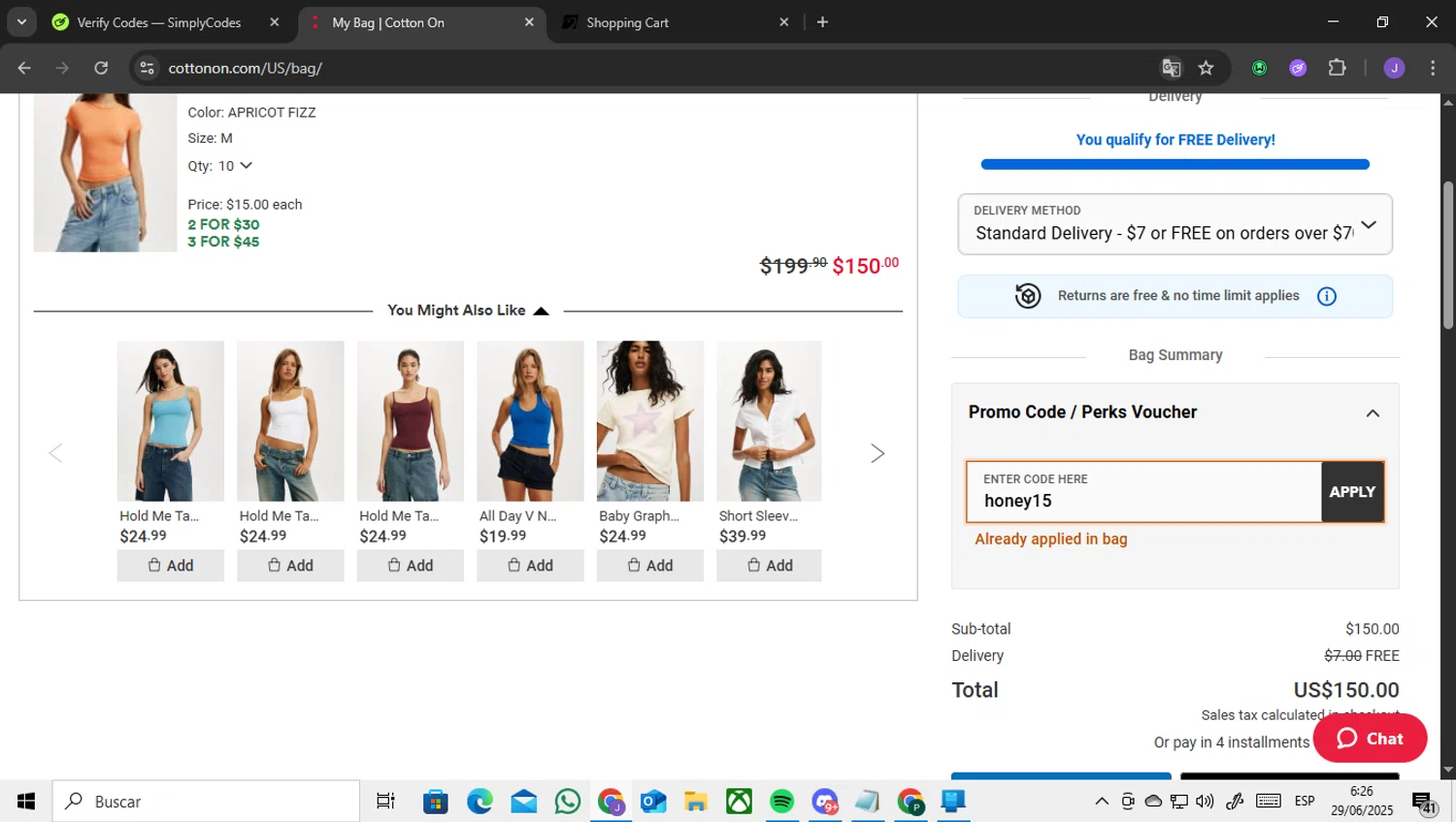
Task: Open Xbox app from taskbar
Action: pyautogui.click(x=740, y=802)
